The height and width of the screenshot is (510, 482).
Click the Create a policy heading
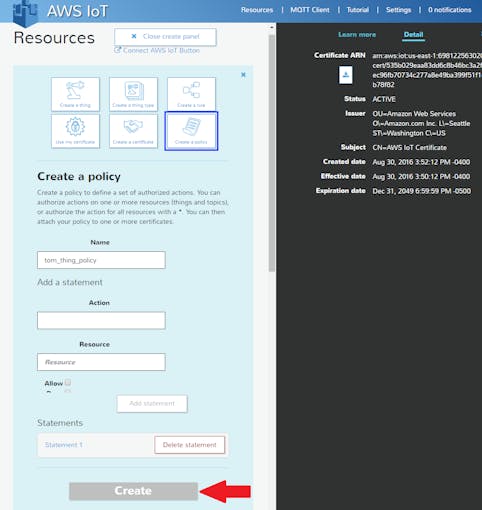pos(79,177)
